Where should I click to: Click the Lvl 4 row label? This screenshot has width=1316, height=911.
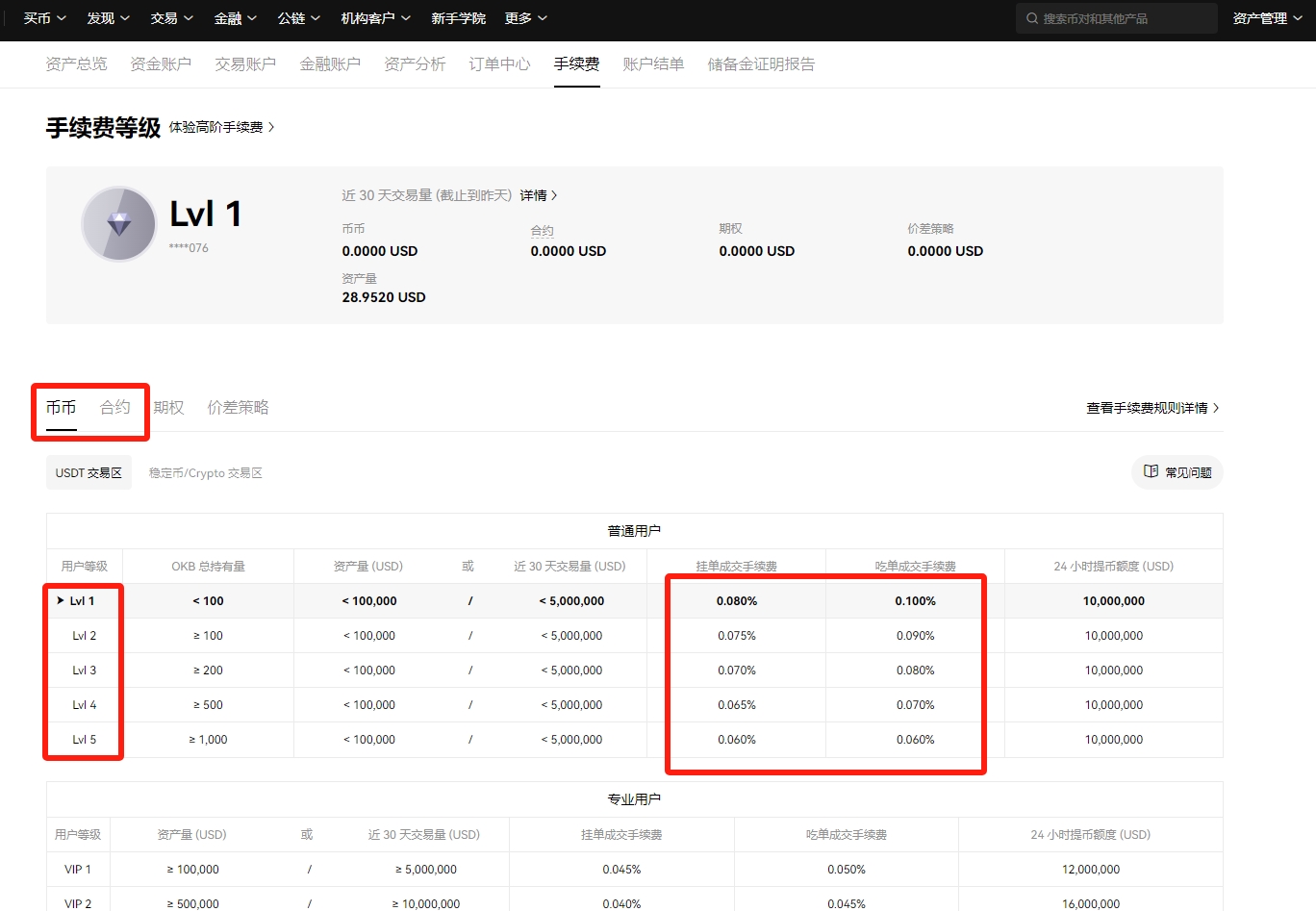click(x=85, y=705)
